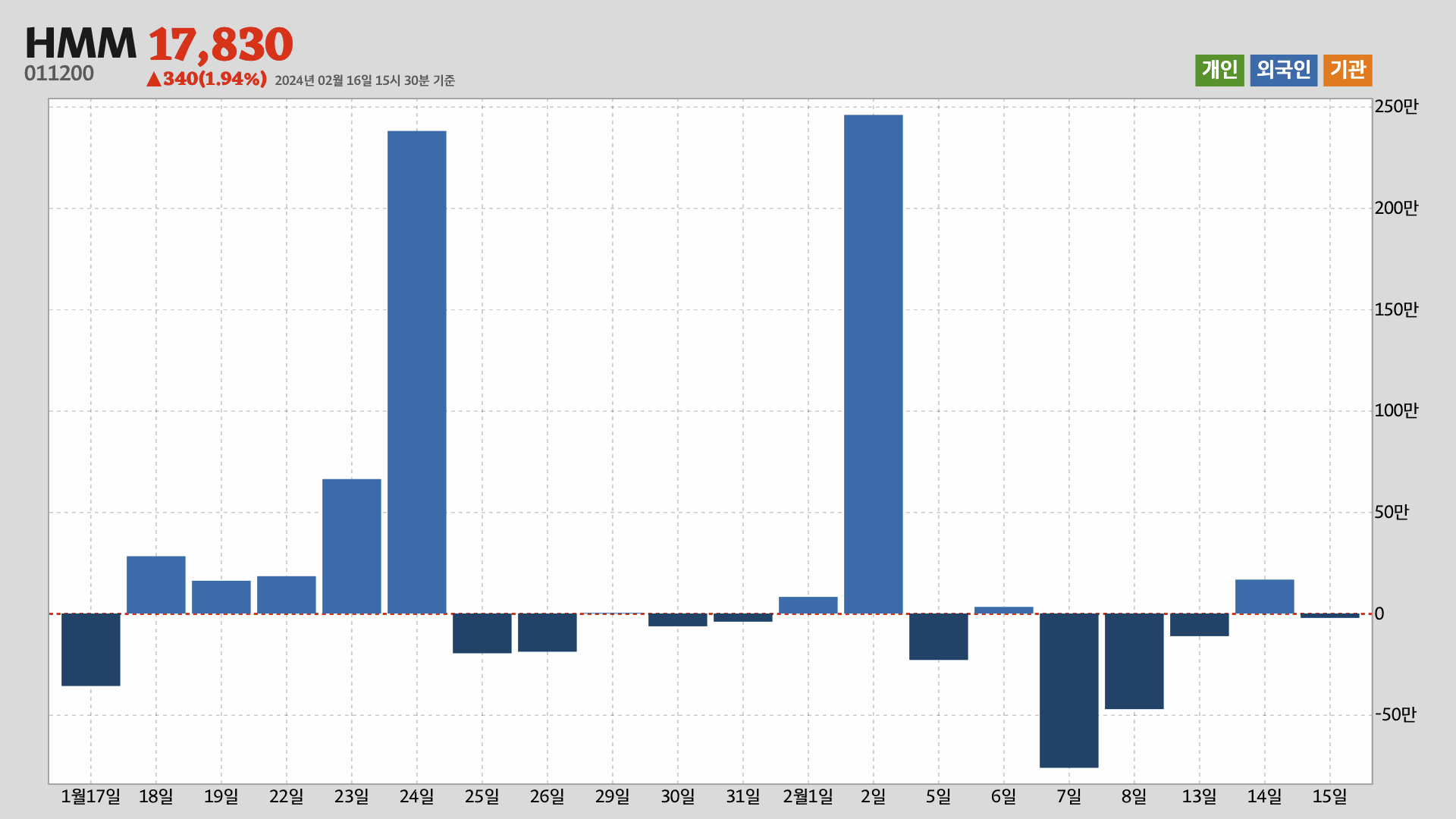1456x819 pixels.
Task: Click the x-axis label 24일
Action: click(417, 797)
